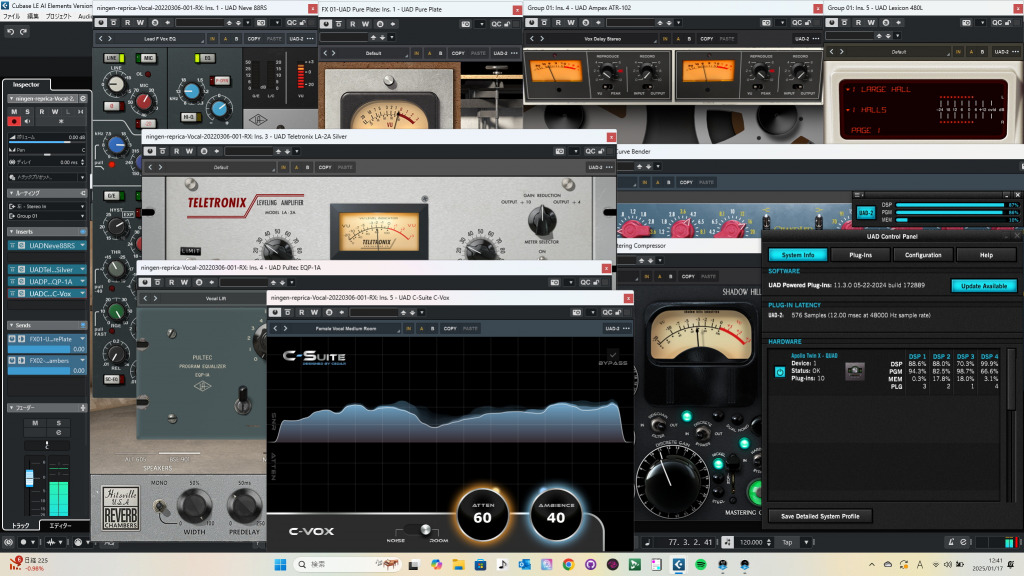Image resolution: width=1024 pixels, height=576 pixels.
Task: Click the C-Vox NOISE/ROOM slider
Action: 423,529
